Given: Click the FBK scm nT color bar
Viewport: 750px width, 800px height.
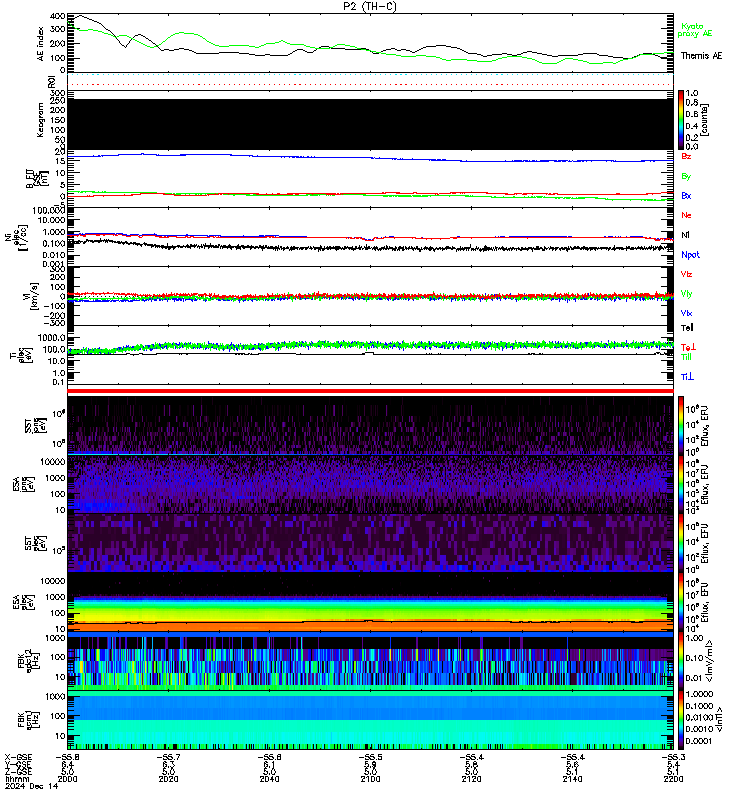Looking at the screenshot, I should (x=681, y=720).
